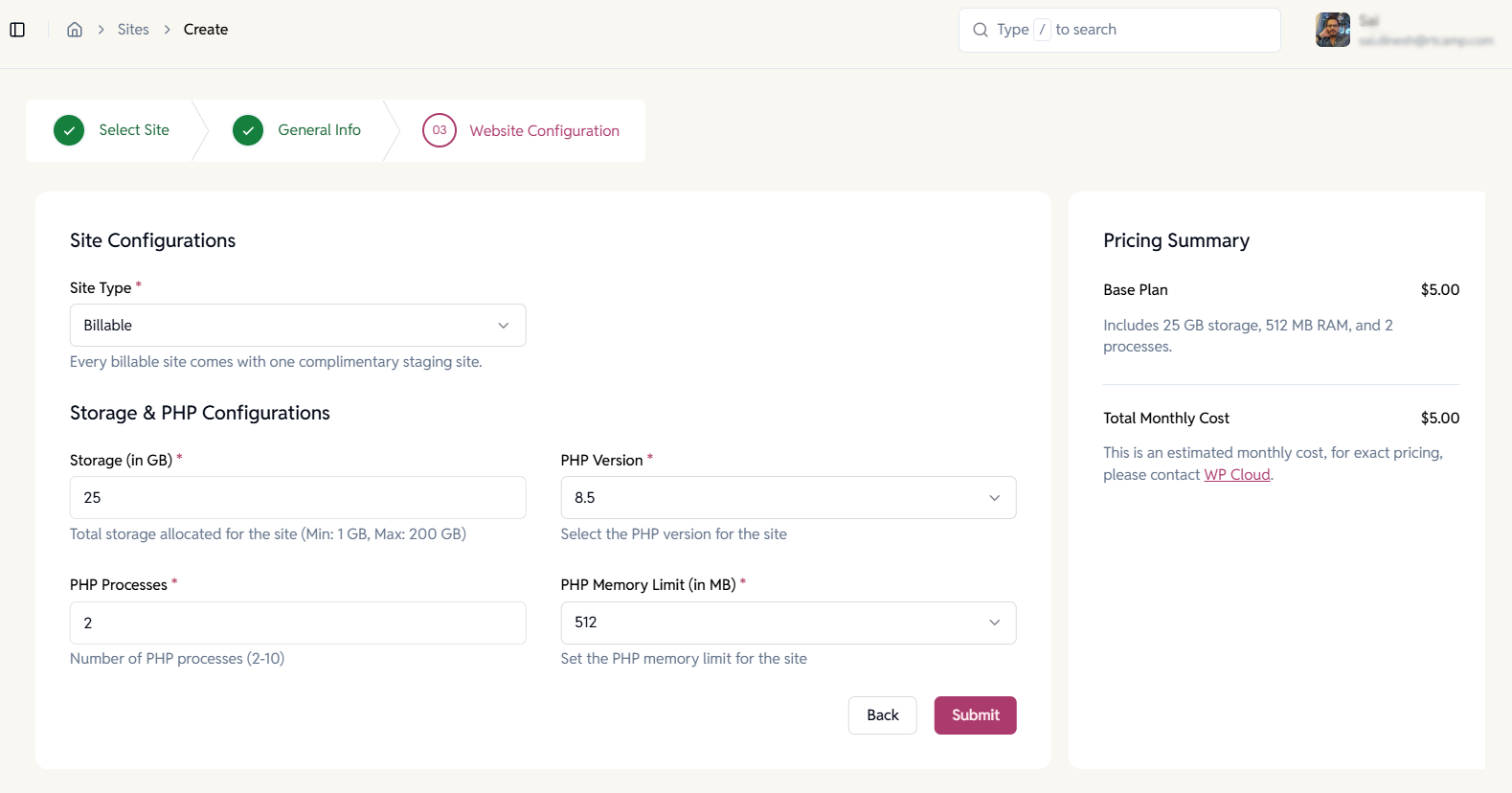Go to the home icon breadcrumb
This screenshot has width=1512, height=793.
pos(75,30)
